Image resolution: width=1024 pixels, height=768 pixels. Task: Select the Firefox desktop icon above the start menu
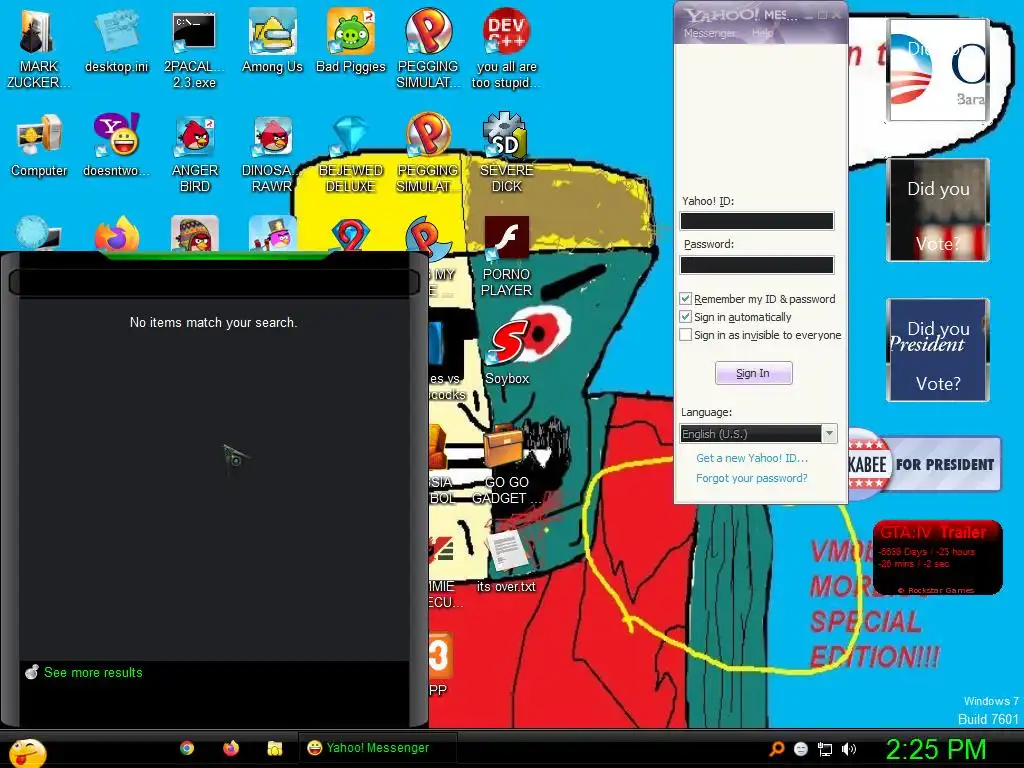click(116, 234)
